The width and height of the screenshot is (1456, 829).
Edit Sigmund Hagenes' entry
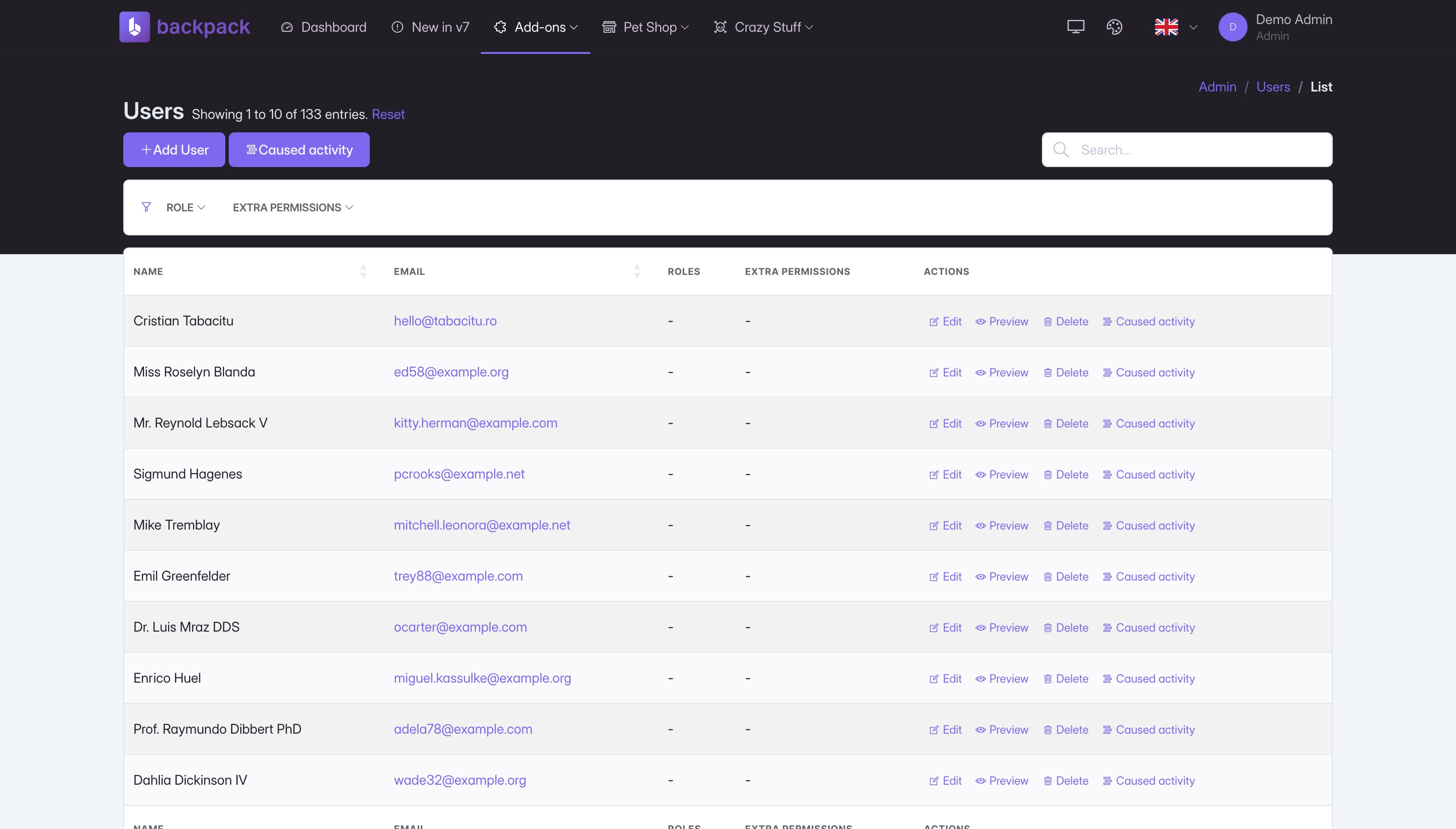(x=945, y=475)
